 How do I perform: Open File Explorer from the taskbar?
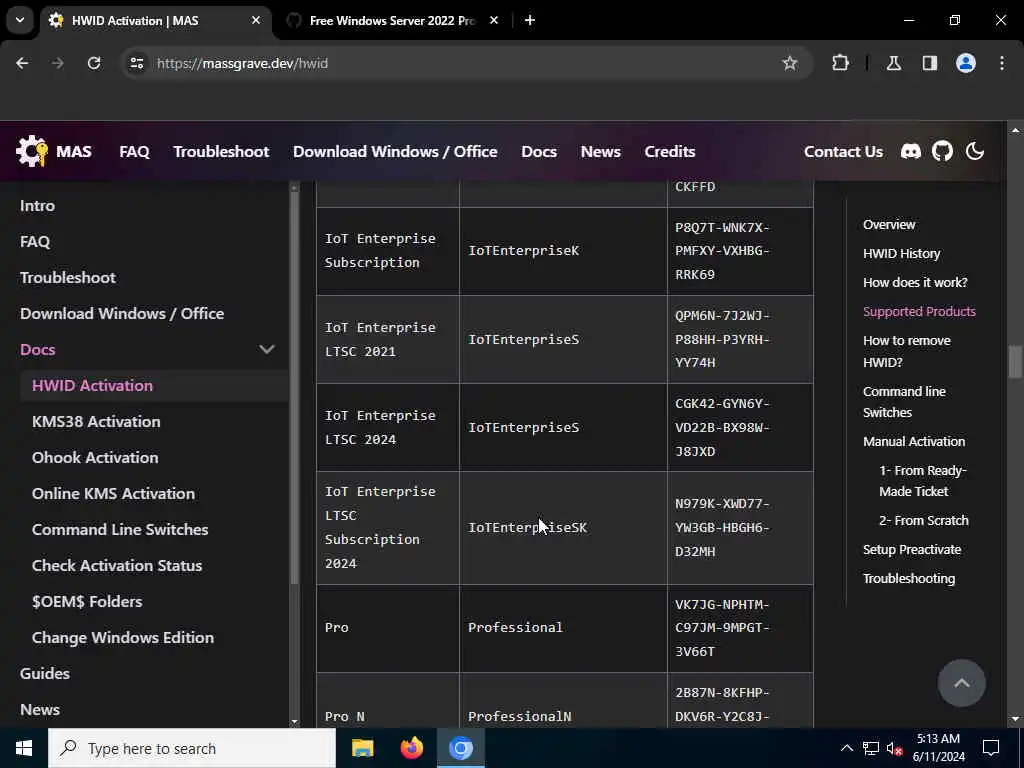(362, 748)
